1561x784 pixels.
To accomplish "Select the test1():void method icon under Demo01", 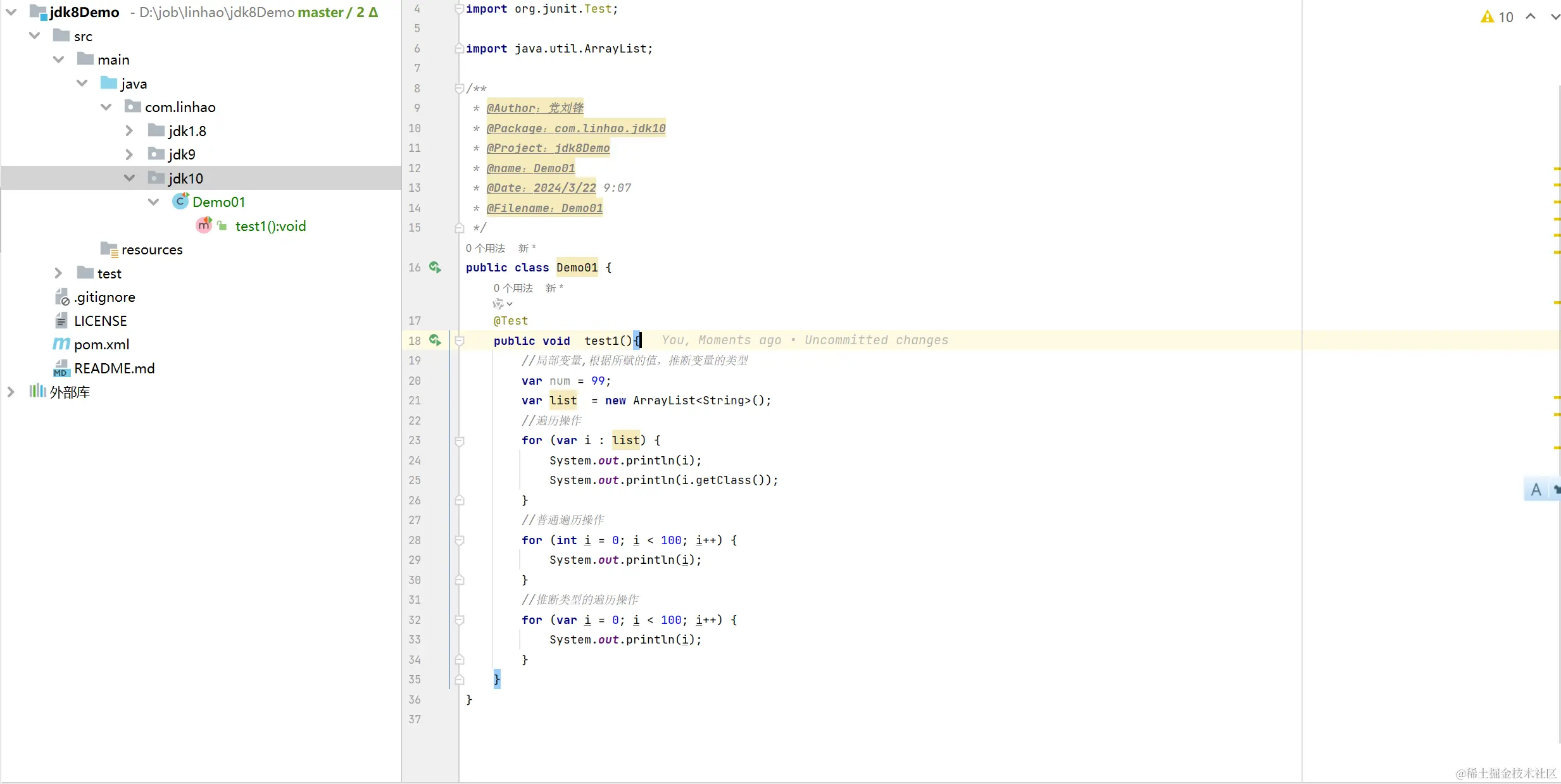I will 204,225.
